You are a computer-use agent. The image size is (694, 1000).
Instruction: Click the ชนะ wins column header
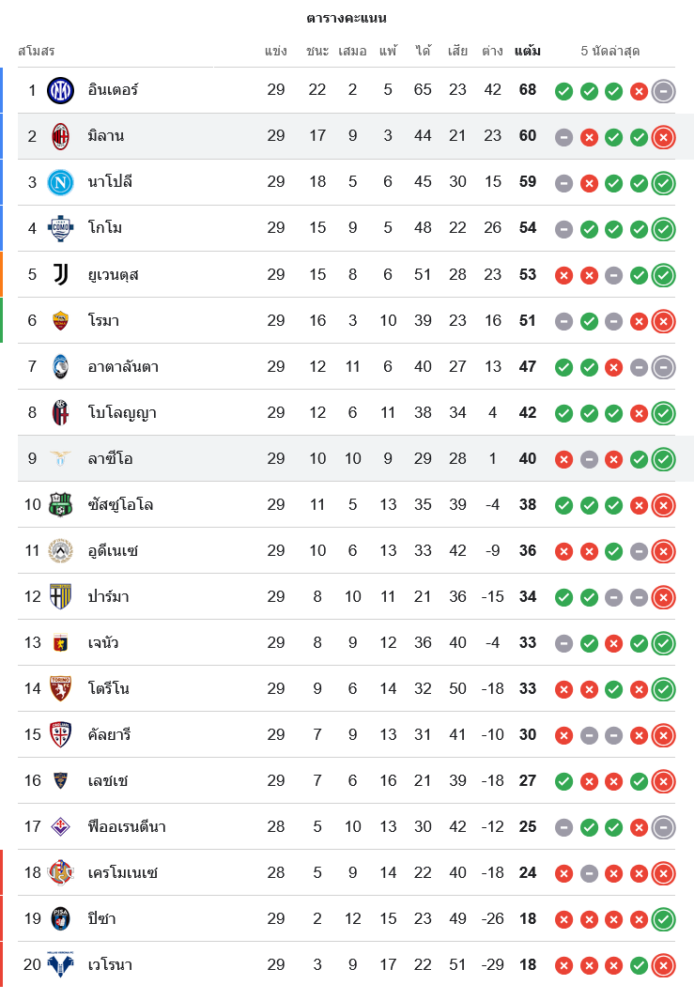click(318, 51)
